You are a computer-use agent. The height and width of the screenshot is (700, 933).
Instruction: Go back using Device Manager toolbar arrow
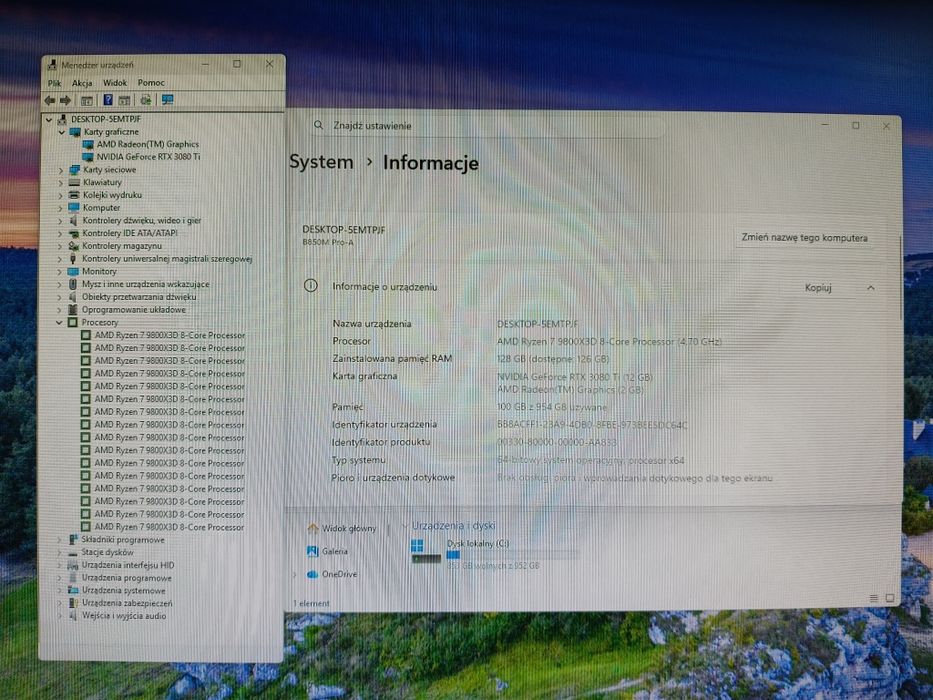pyautogui.click(x=50, y=100)
